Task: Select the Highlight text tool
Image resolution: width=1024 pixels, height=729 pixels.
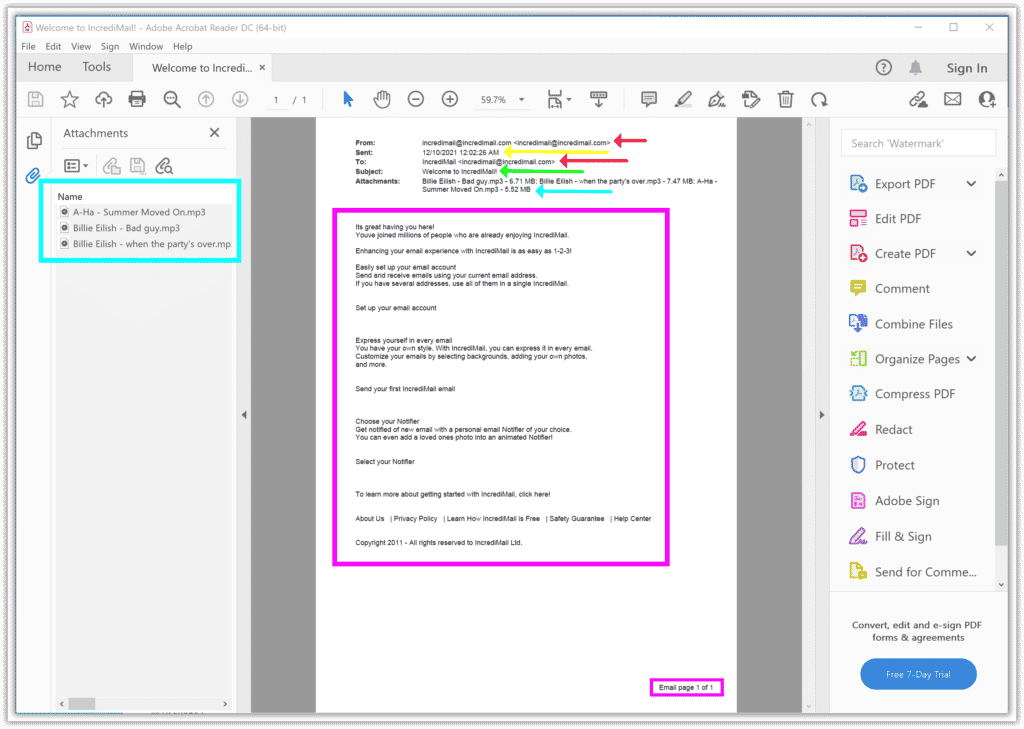Action: tap(681, 99)
